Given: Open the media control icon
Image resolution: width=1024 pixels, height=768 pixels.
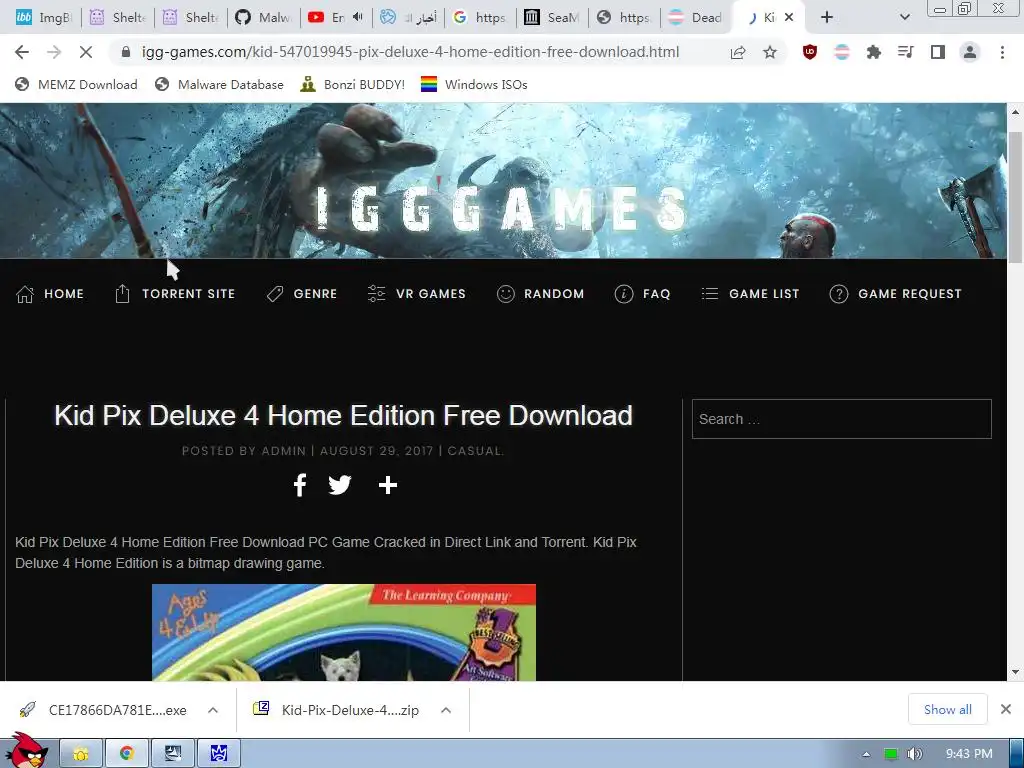Looking at the screenshot, I should tap(905, 52).
